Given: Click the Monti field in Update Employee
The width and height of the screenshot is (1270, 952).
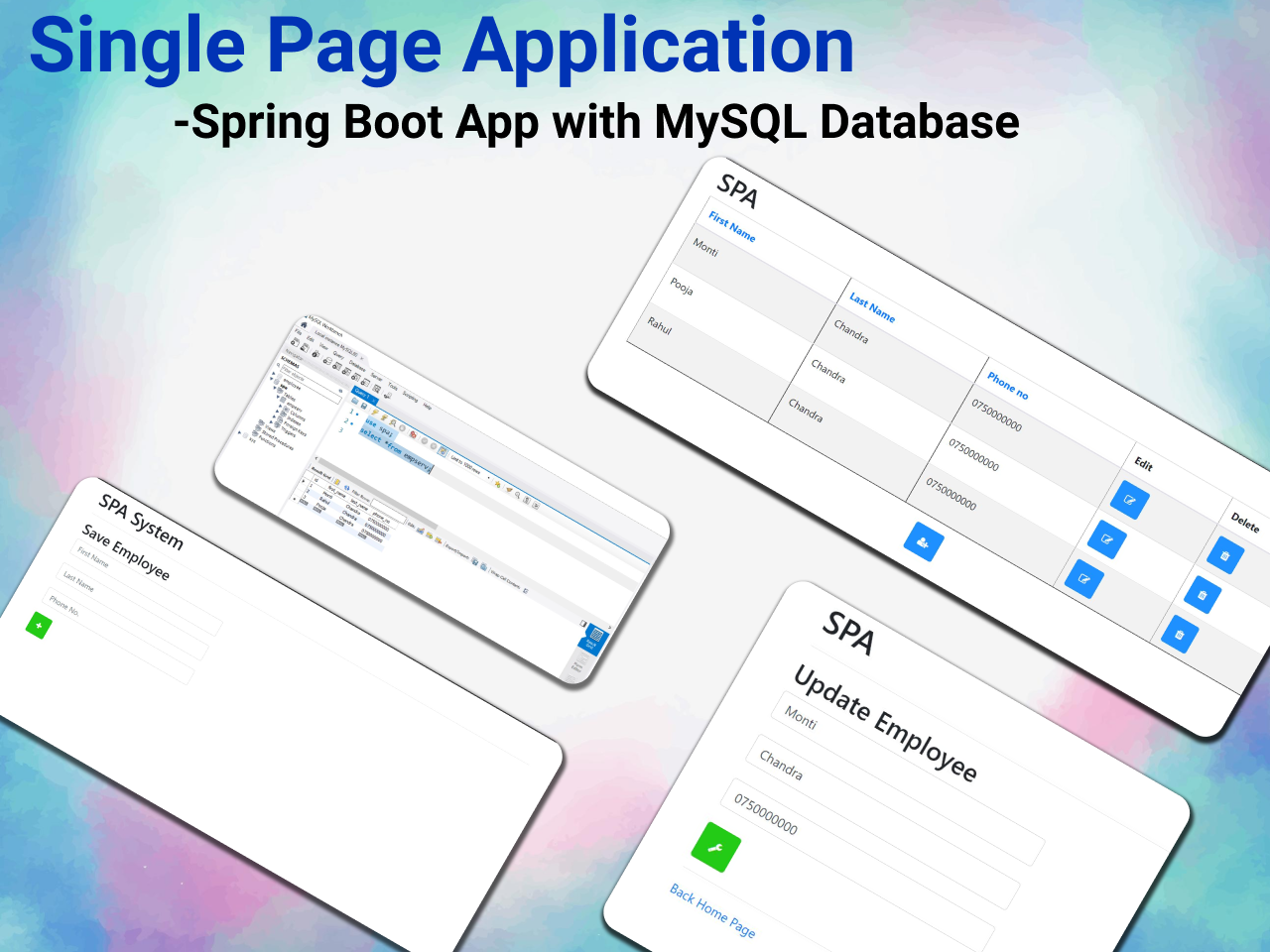Looking at the screenshot, I should pos(908,777).
